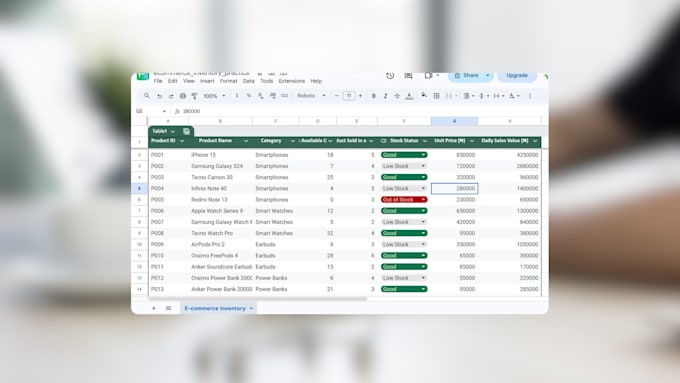Open the Table1 options dropdown
Screen dimensions: 680x383
click(x=173, y=131)
